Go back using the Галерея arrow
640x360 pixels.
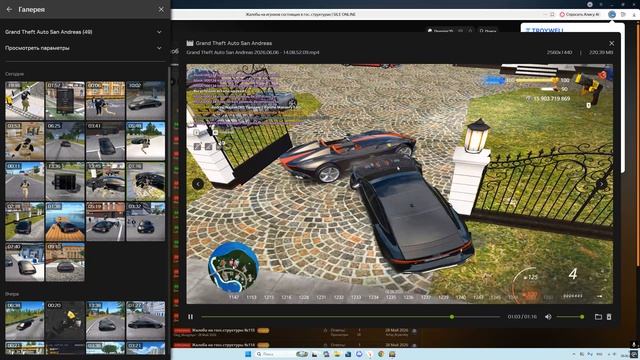pos(9,9)
